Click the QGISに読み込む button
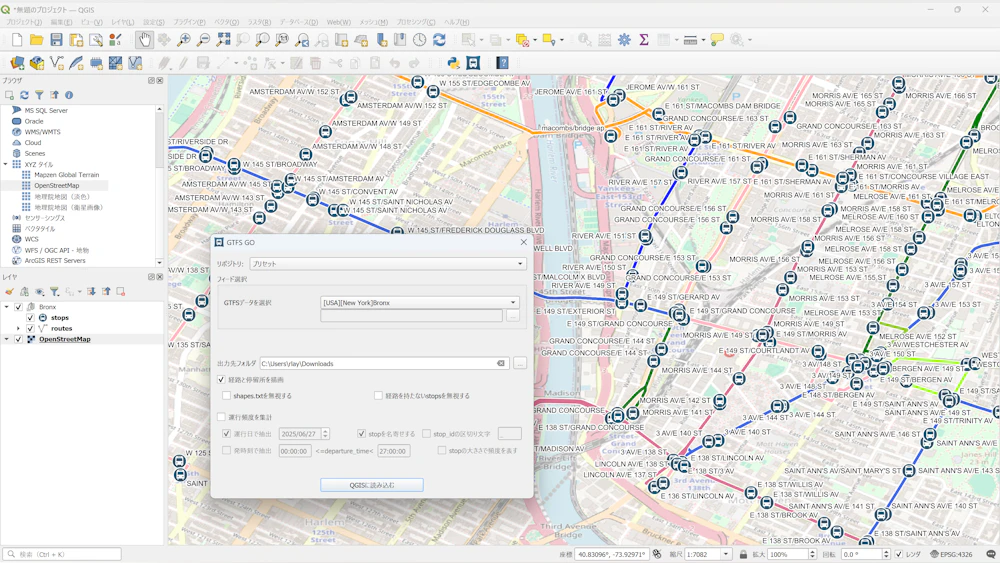The height and width of the screenshot is (563, 1000). (372, 485)
